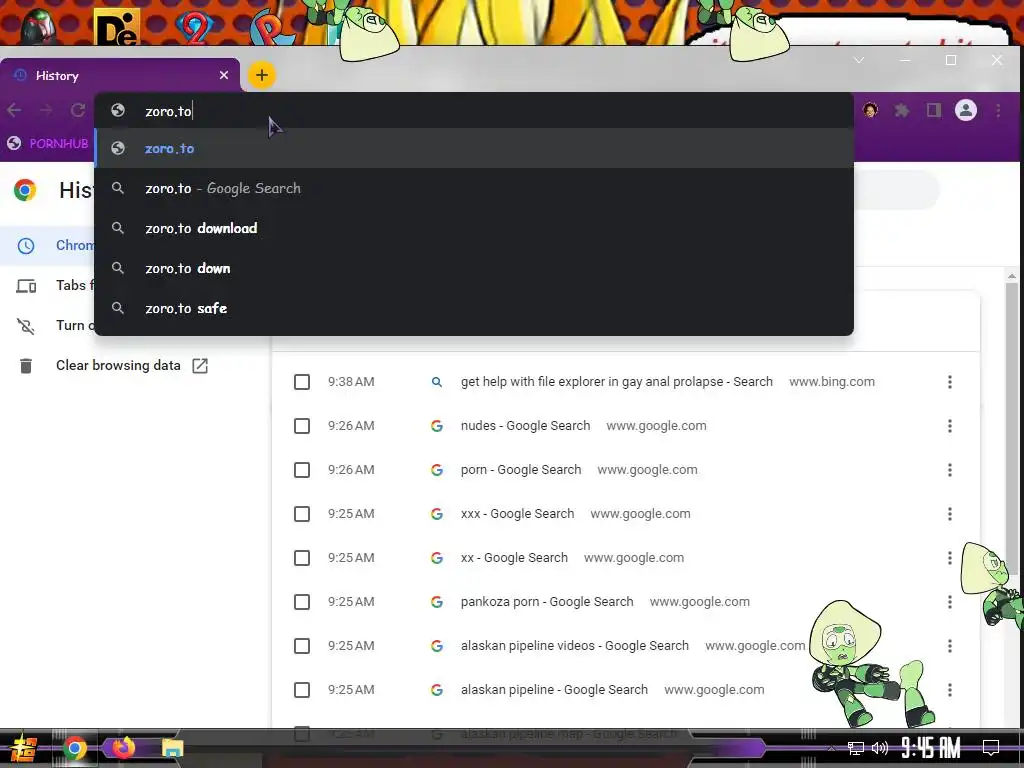Select the zoro.to URL suggestion

[474, 148]
